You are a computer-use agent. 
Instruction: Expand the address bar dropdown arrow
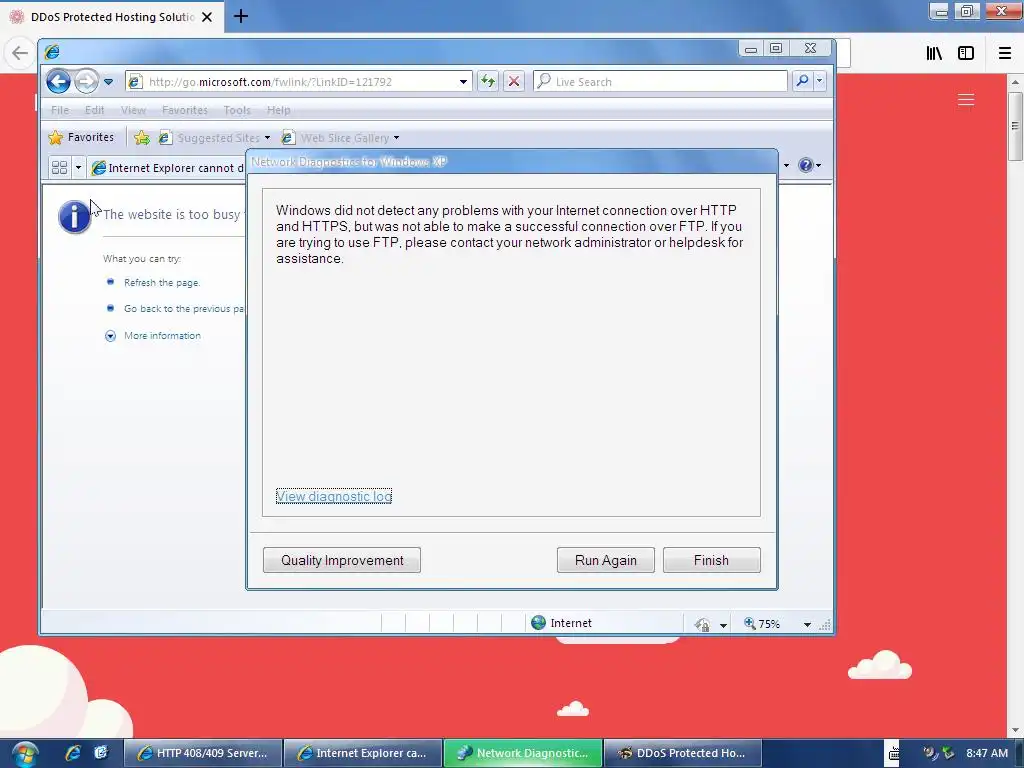pos(463,82)
